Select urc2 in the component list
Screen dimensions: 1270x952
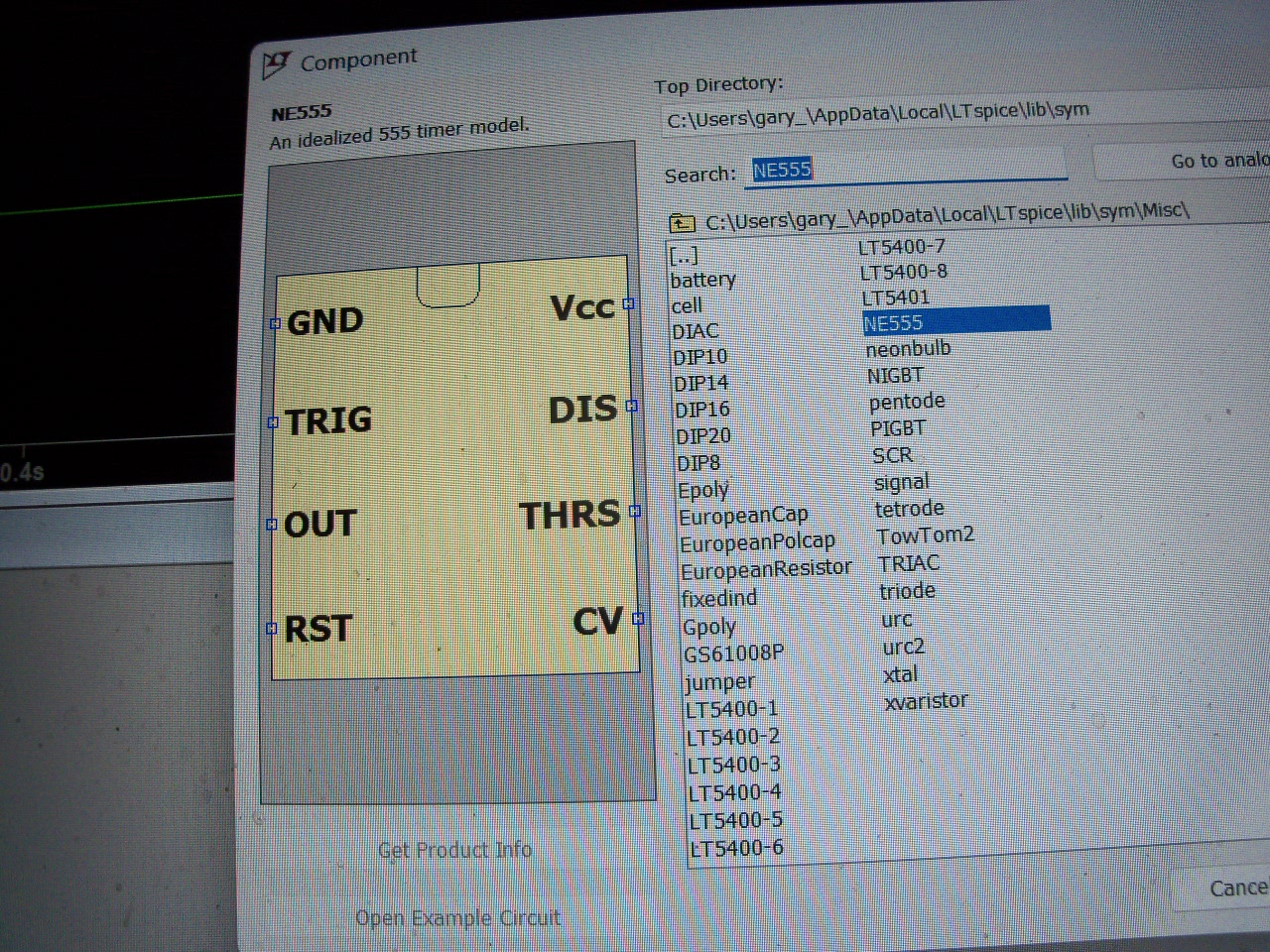(904, 647)
